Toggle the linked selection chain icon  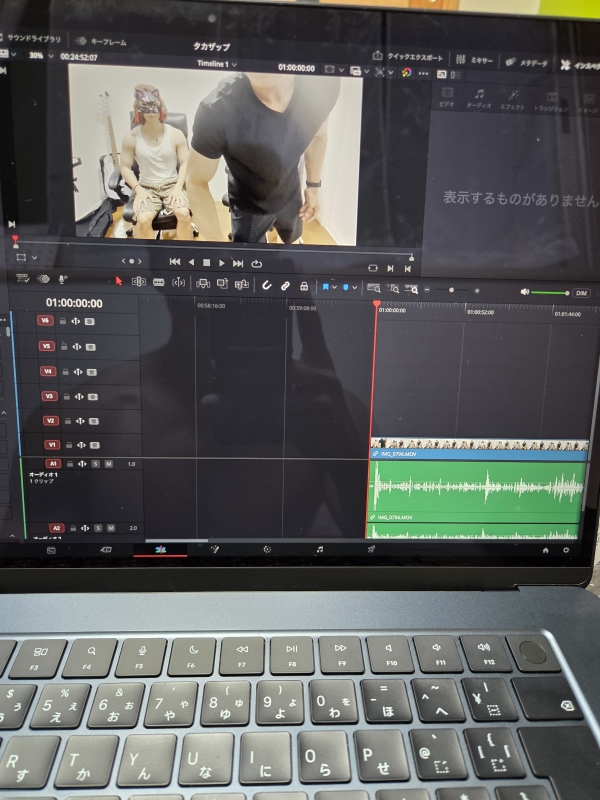(x=285, y=286)
